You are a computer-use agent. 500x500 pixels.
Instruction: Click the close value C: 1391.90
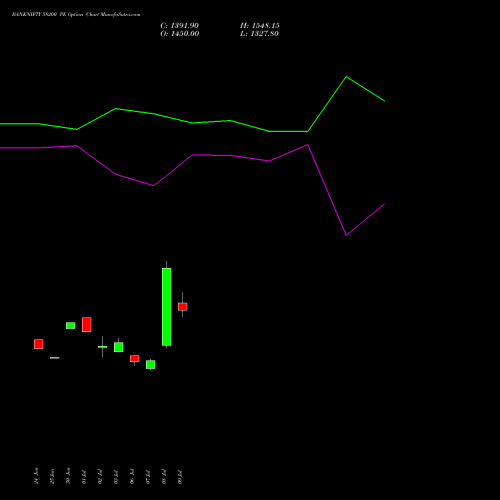tap(179, 26)
